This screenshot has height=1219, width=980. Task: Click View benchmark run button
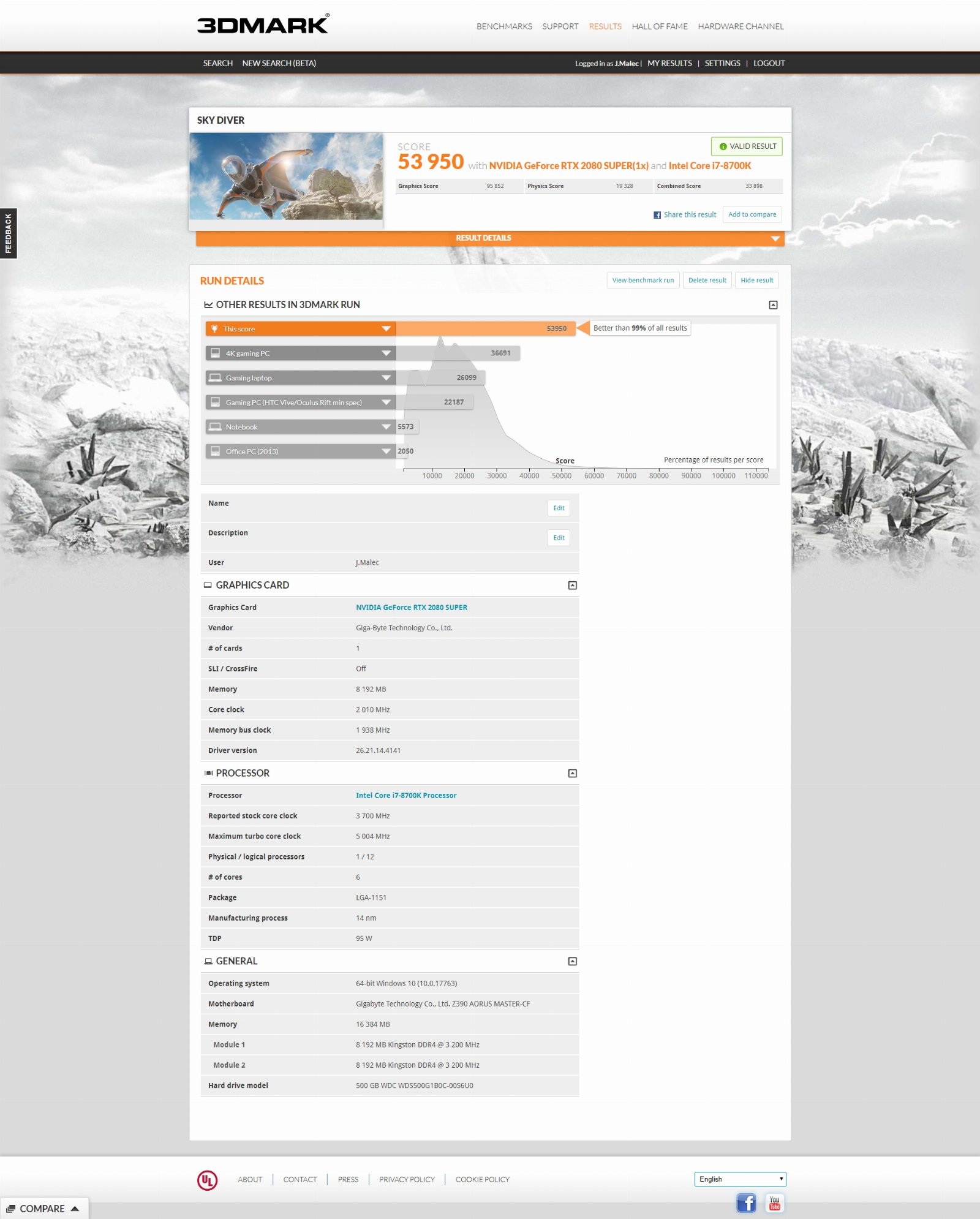click(643, 281)
